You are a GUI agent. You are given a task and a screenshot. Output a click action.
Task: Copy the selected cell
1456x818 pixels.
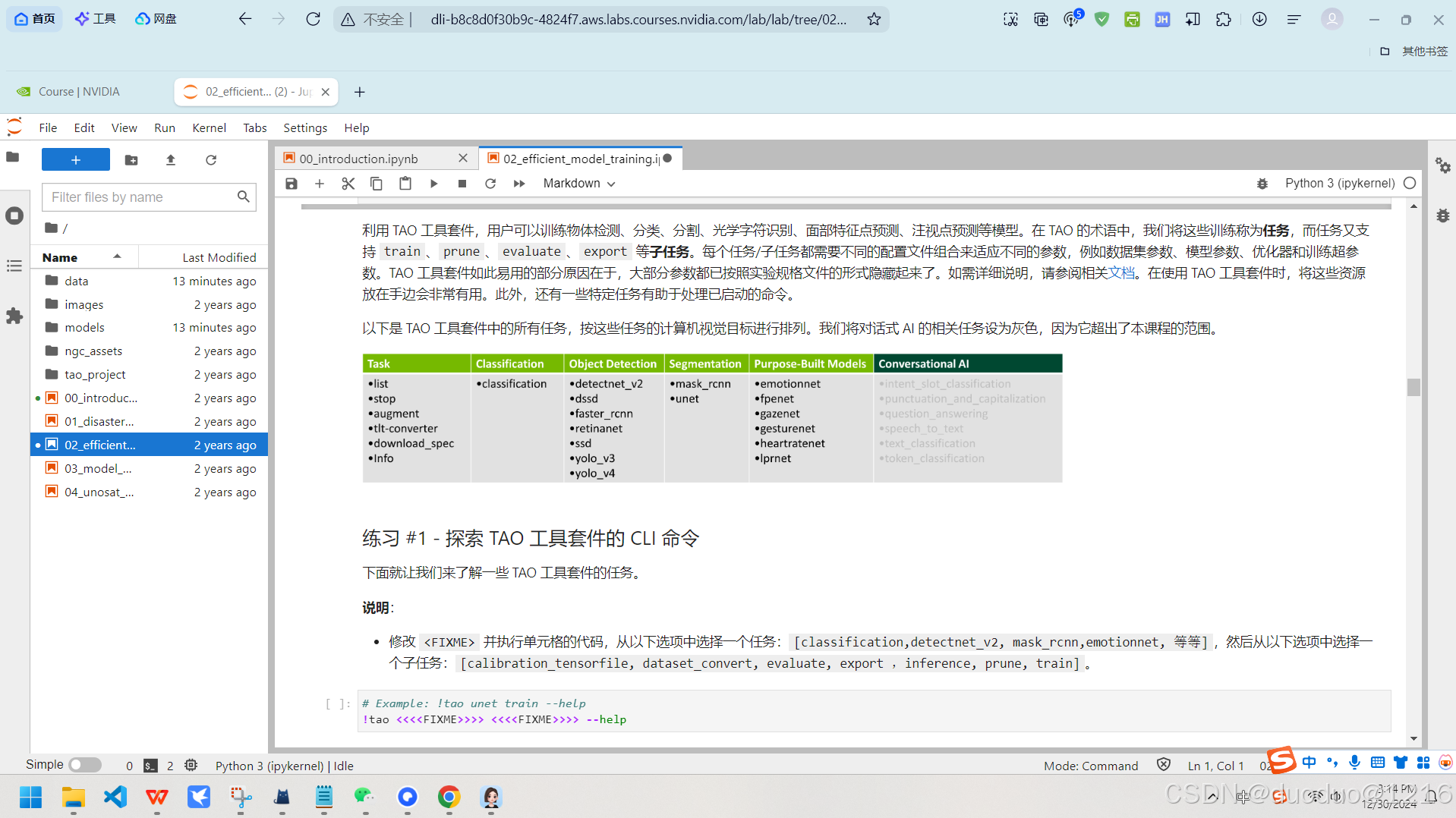(377, 184)
